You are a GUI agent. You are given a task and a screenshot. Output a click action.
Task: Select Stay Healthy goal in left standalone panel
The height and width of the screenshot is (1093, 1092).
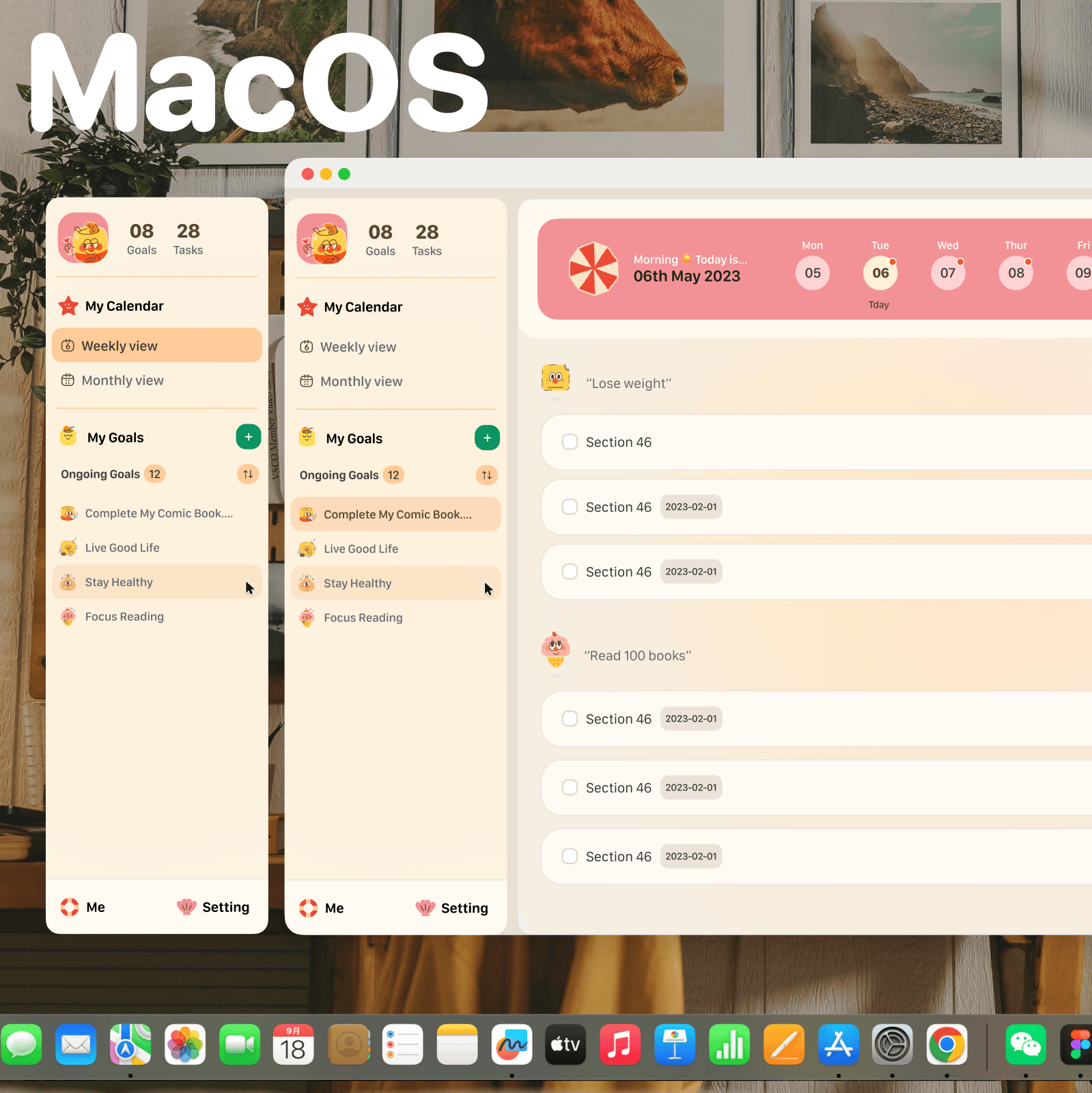pos(157,582)
